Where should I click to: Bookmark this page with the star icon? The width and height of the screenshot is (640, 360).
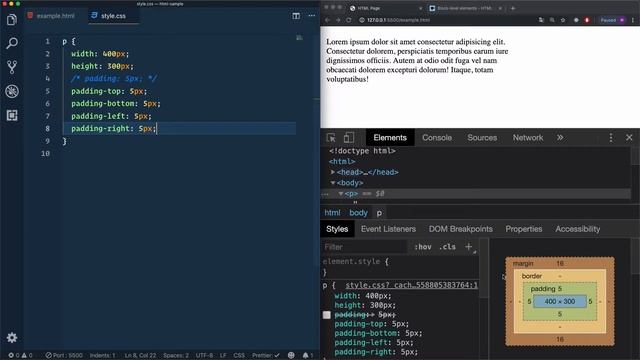point(563,20)
